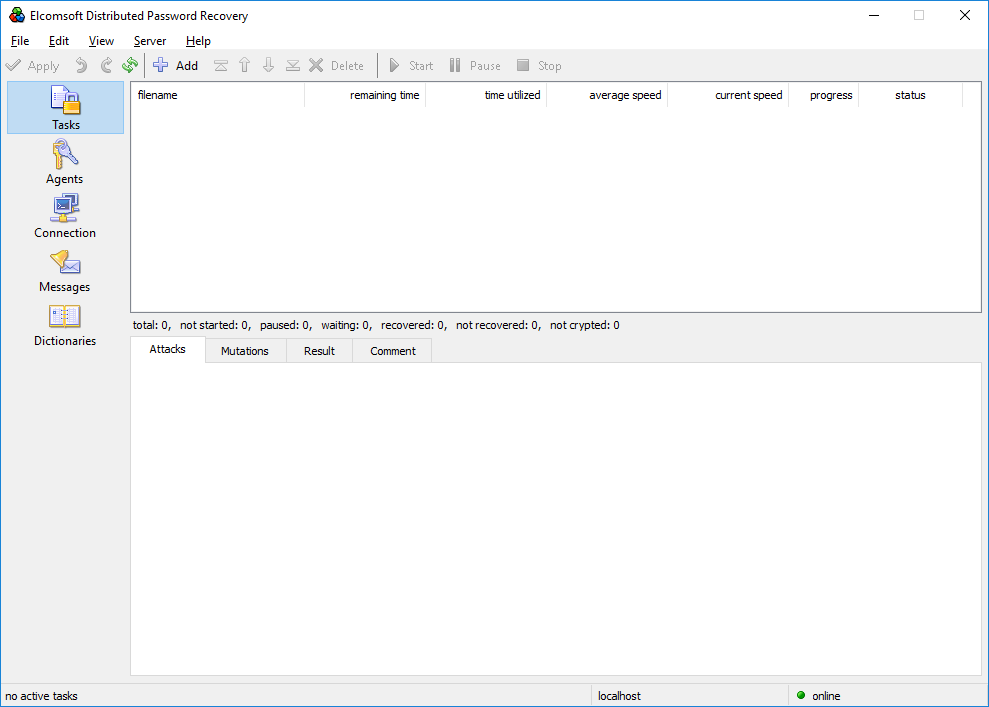Switch to the Result tab
Image resolution: width=989 pixels, height=707 pixels.
[319, 351]
